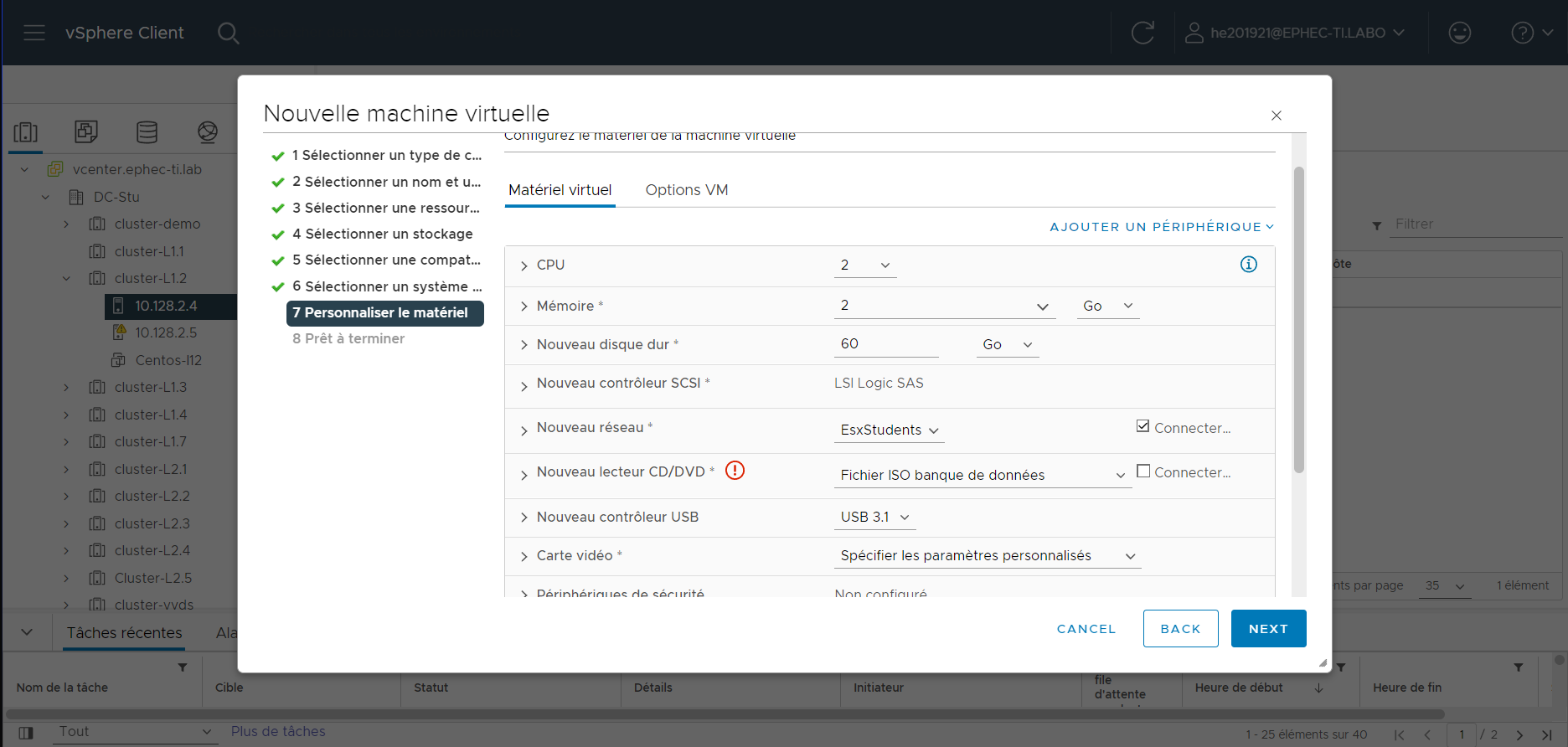
Task: Open Fichier ISO banque de données dropdown
Action: [983, 475]
